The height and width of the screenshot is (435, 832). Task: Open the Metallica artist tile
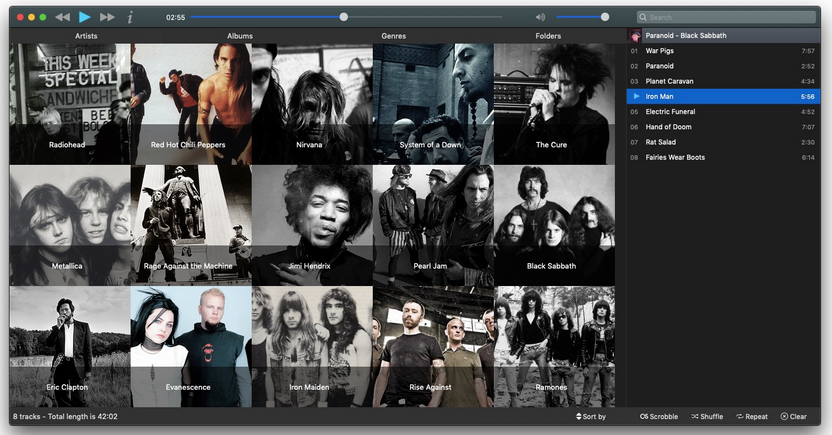tap(70, 225)
